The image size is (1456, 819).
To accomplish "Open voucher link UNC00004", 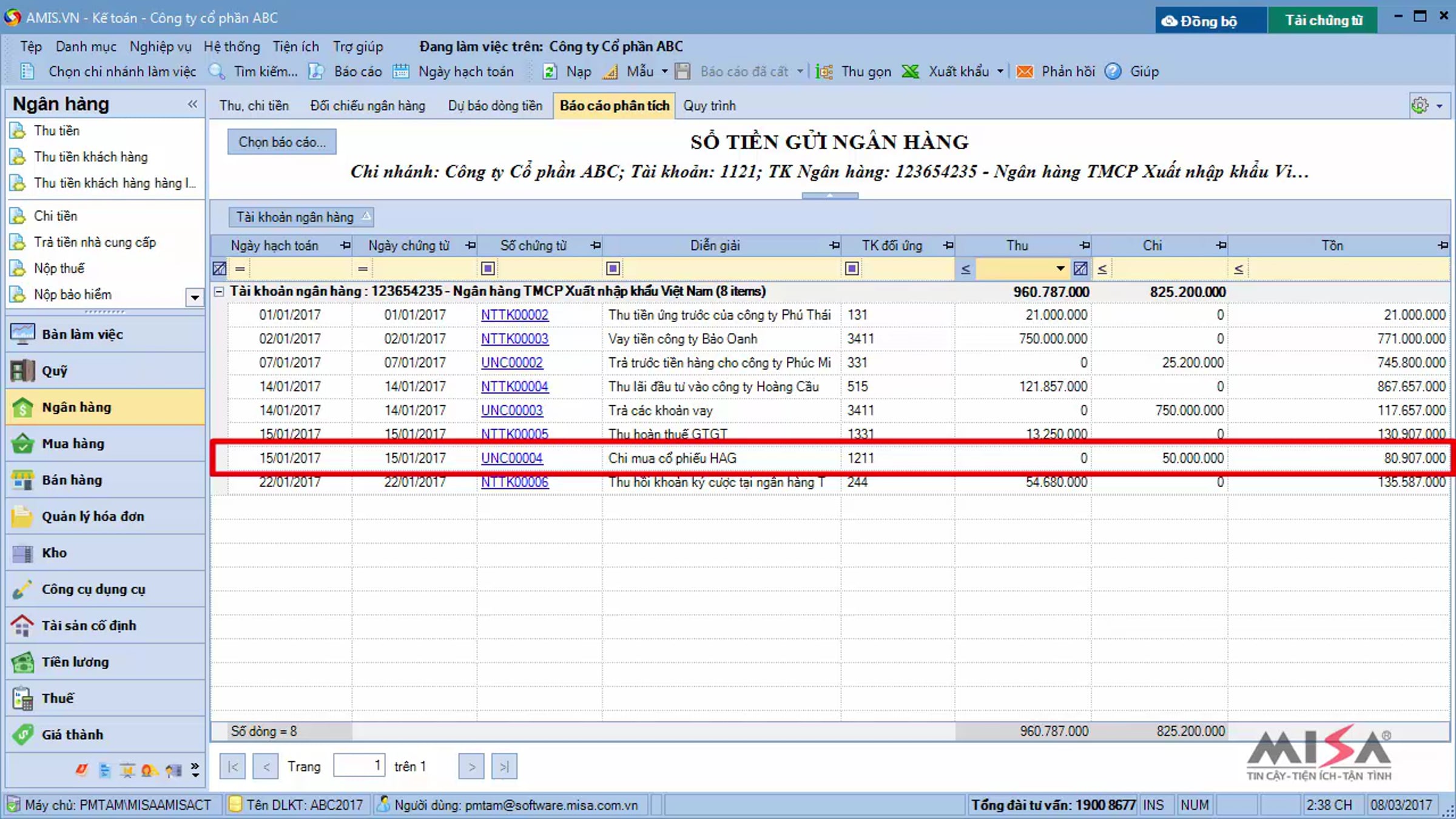I will 511,458.
